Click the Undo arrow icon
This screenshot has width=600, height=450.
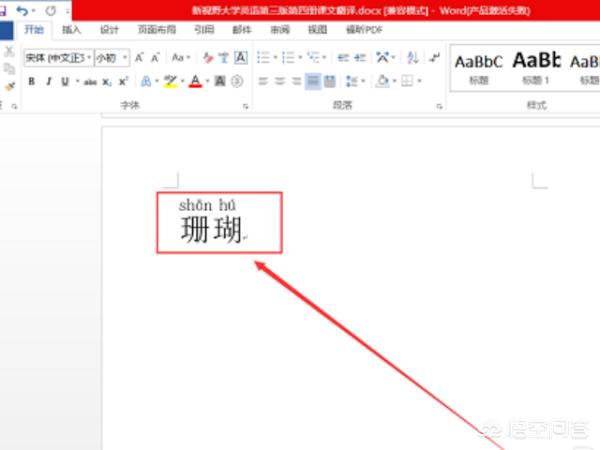tap(24, 10)
